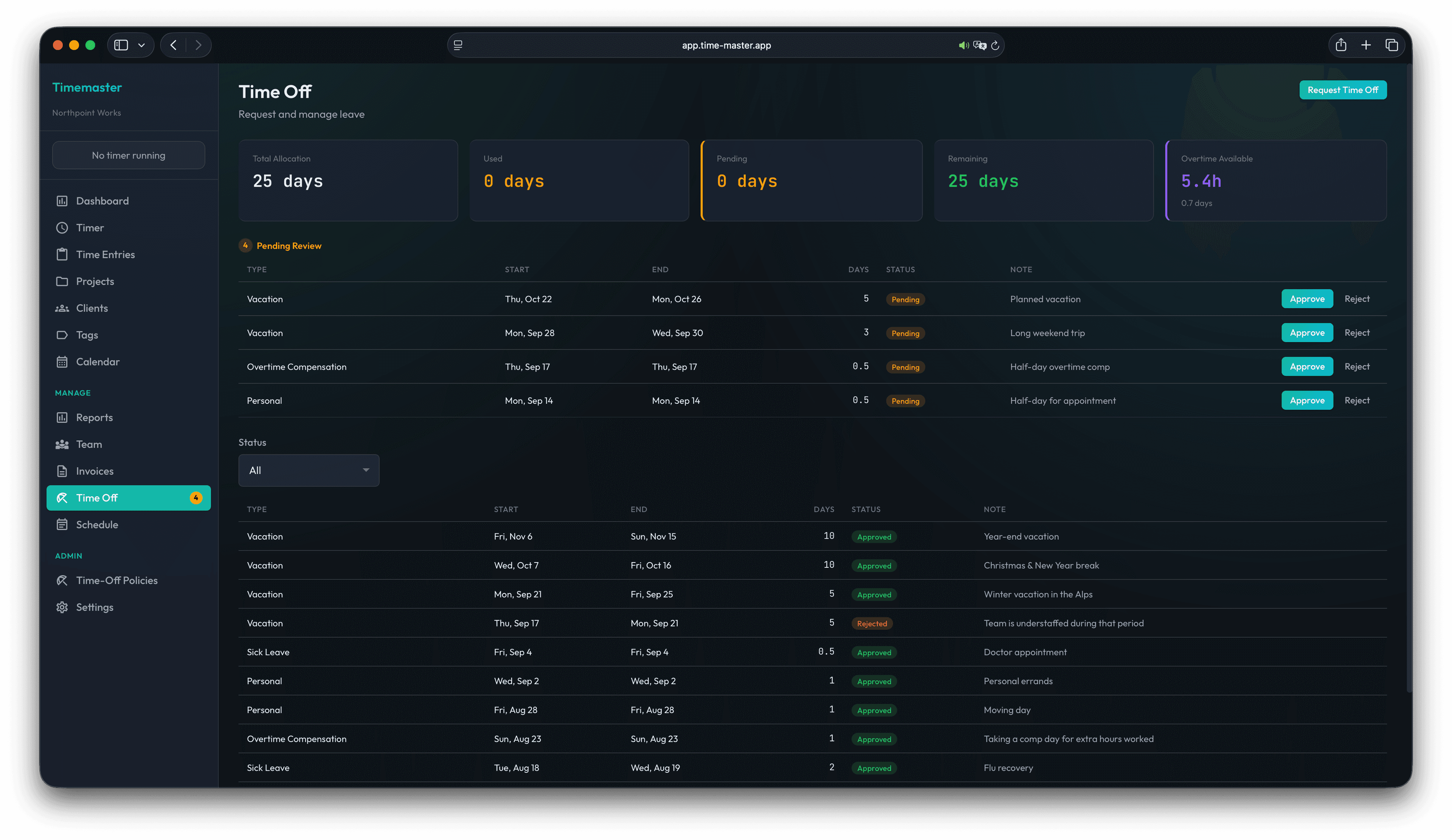Click the Request Time Off button

coord(1342,90)
